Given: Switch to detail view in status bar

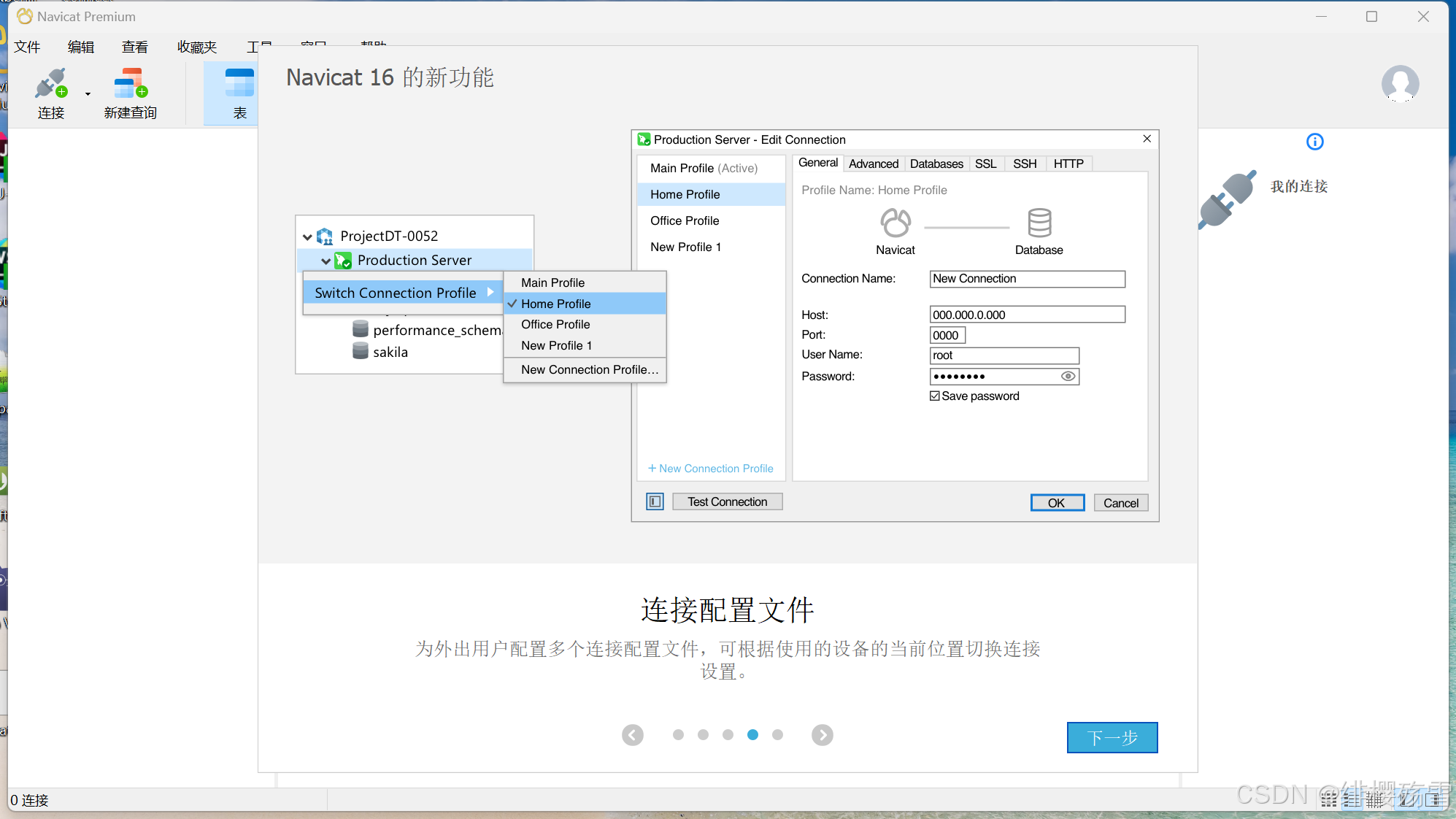Looking at the screenshot, I should tap(1353, 799).
